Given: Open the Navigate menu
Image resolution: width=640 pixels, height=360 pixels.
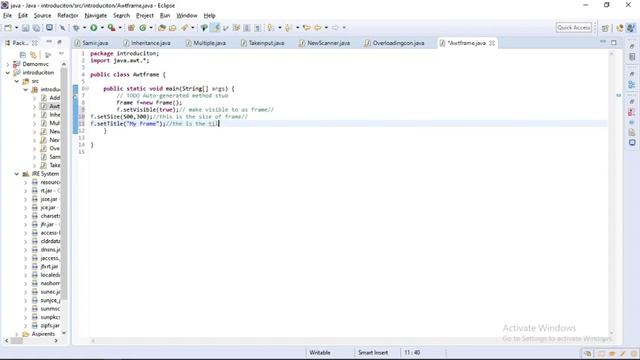Looking at the screenshot, I should 96,16.
